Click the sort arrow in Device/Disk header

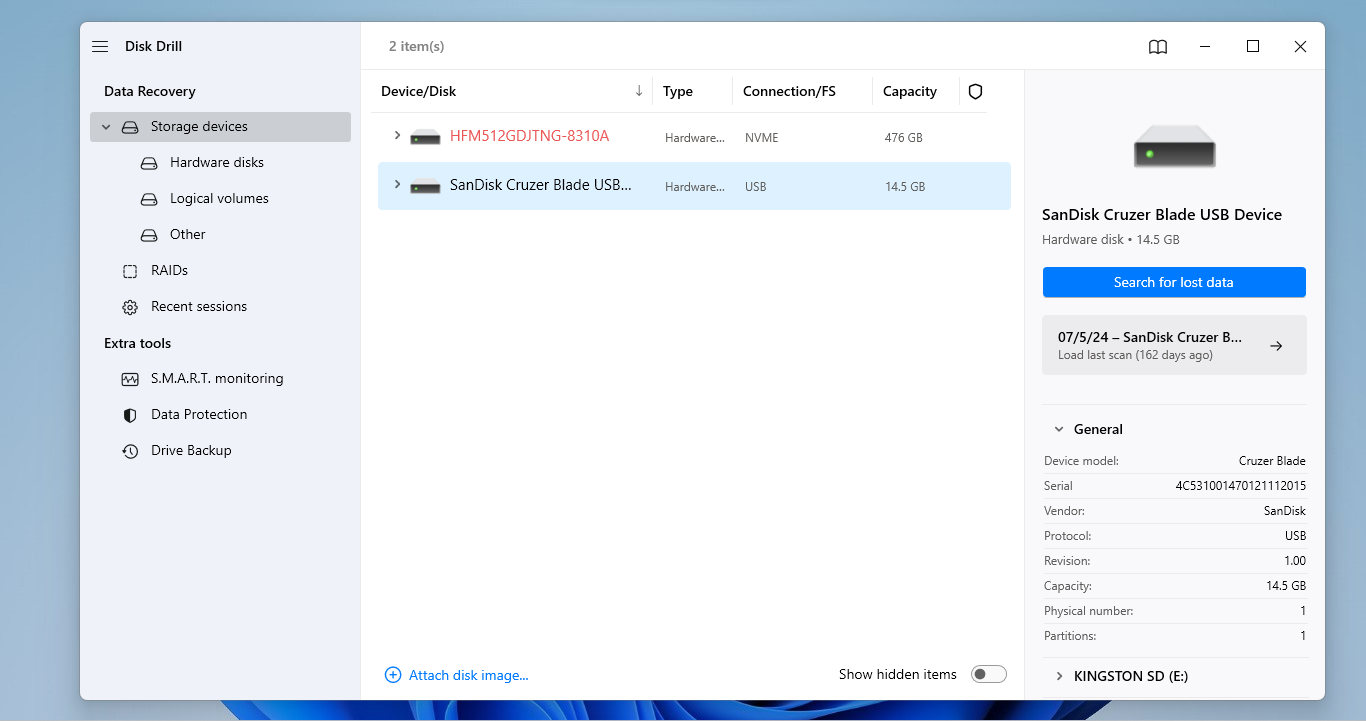(x=639, y=91)
